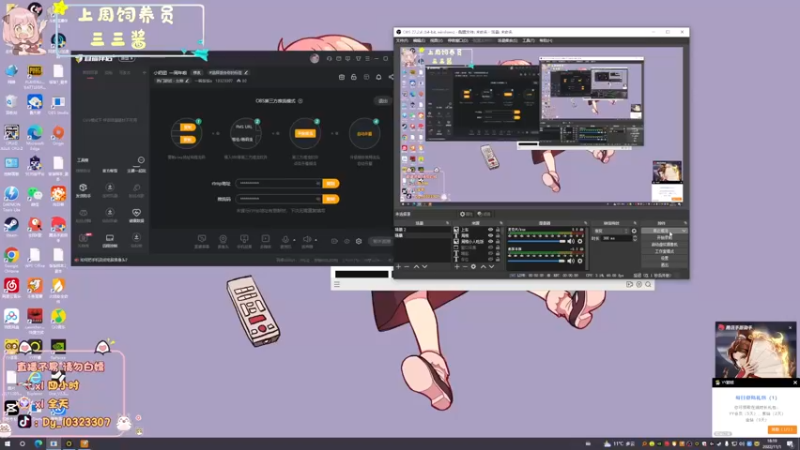The image size is (800, 450).
Task: Open View menu in OBS menu bar
Action: (x=436, y=40)
